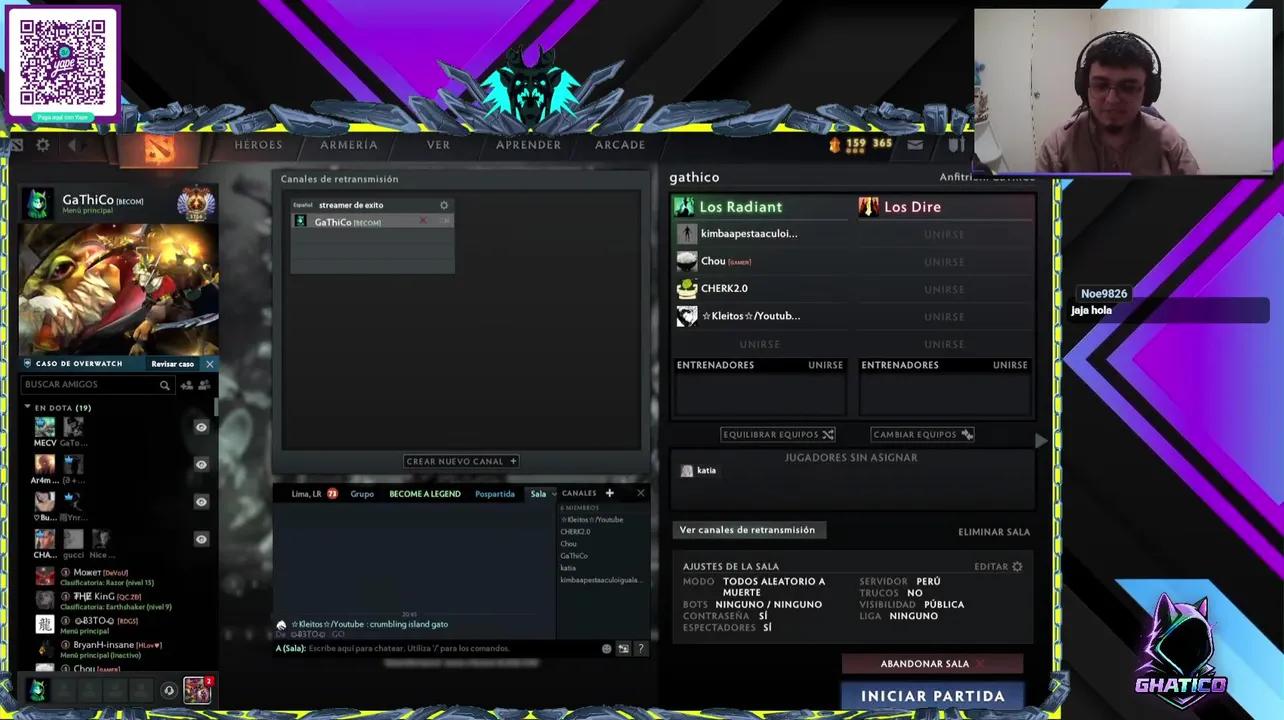Go back with the navigation arrow
The image size is (1284, 720).
pos(74,146)
